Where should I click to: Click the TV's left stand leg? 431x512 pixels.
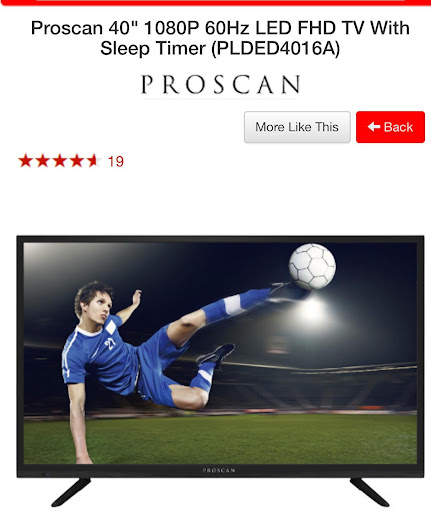[71, 492]
